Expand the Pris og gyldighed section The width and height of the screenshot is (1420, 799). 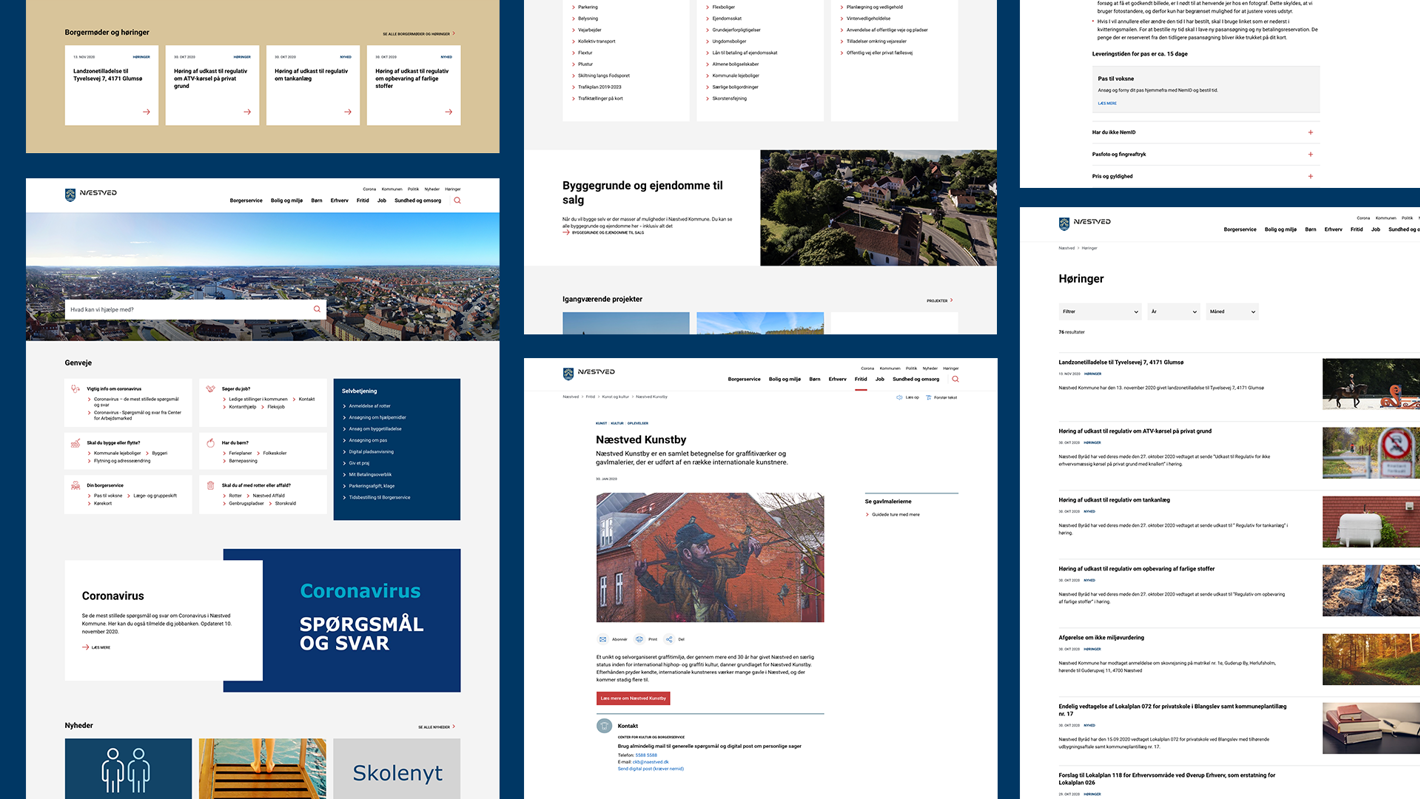[1310, 176]
